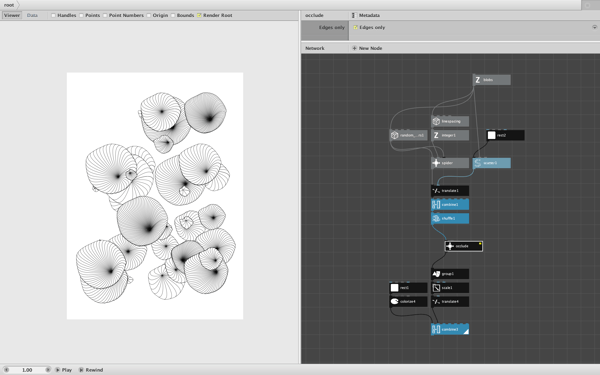Click the rendered blobs artwork in viewer
The width and height of the screenshot is (600, 375).
pyautogui.click(x=155, y=196)
